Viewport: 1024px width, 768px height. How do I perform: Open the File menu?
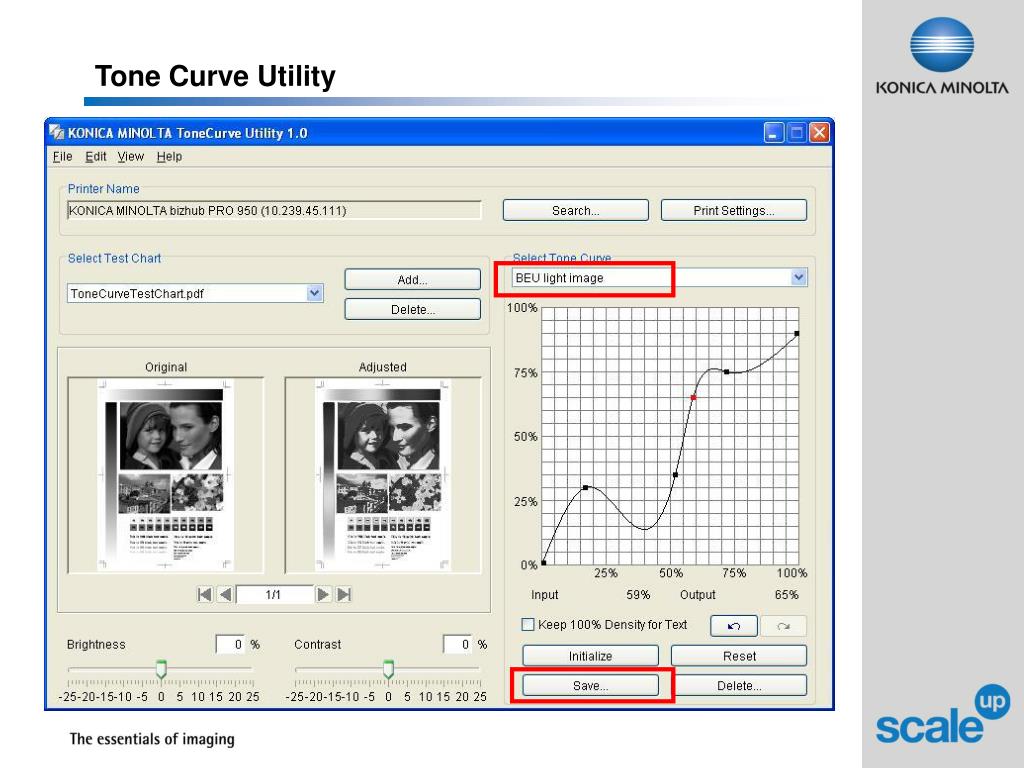[x=63, y=157]
